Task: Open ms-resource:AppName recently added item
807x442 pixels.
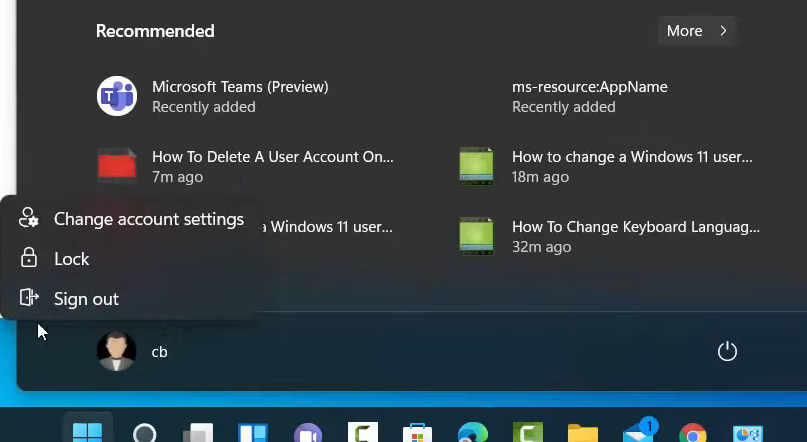Action: [x=589, y=96]
